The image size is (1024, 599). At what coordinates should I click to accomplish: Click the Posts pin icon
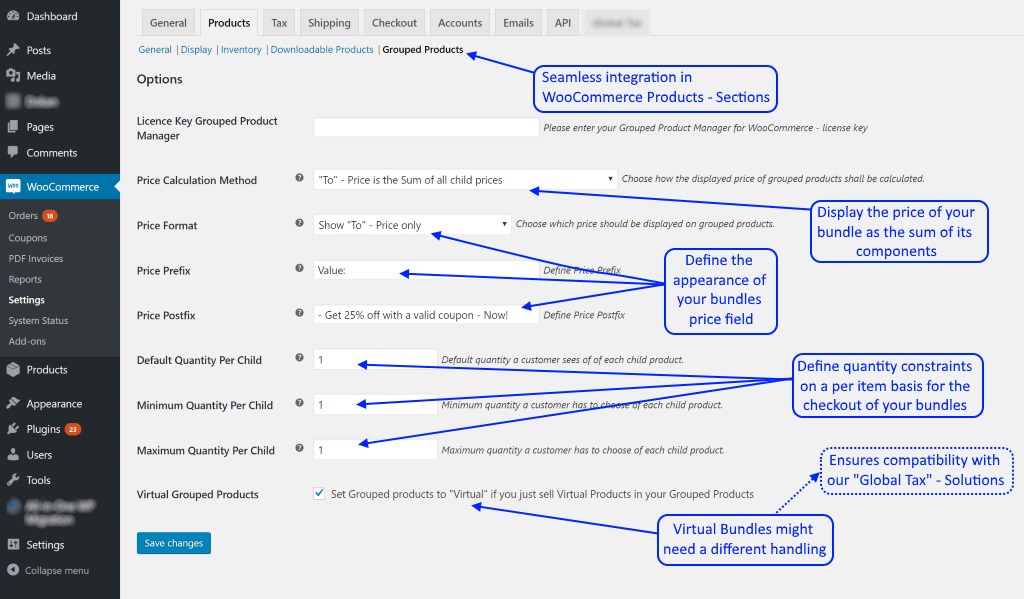pos(12,50)
